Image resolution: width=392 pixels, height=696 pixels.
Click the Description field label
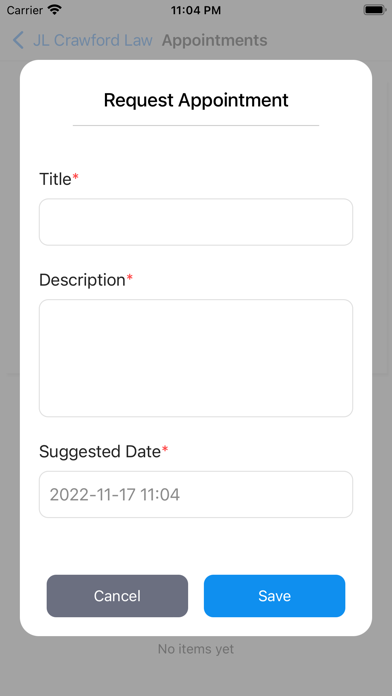pyautogui.click(x=82, y=280)
